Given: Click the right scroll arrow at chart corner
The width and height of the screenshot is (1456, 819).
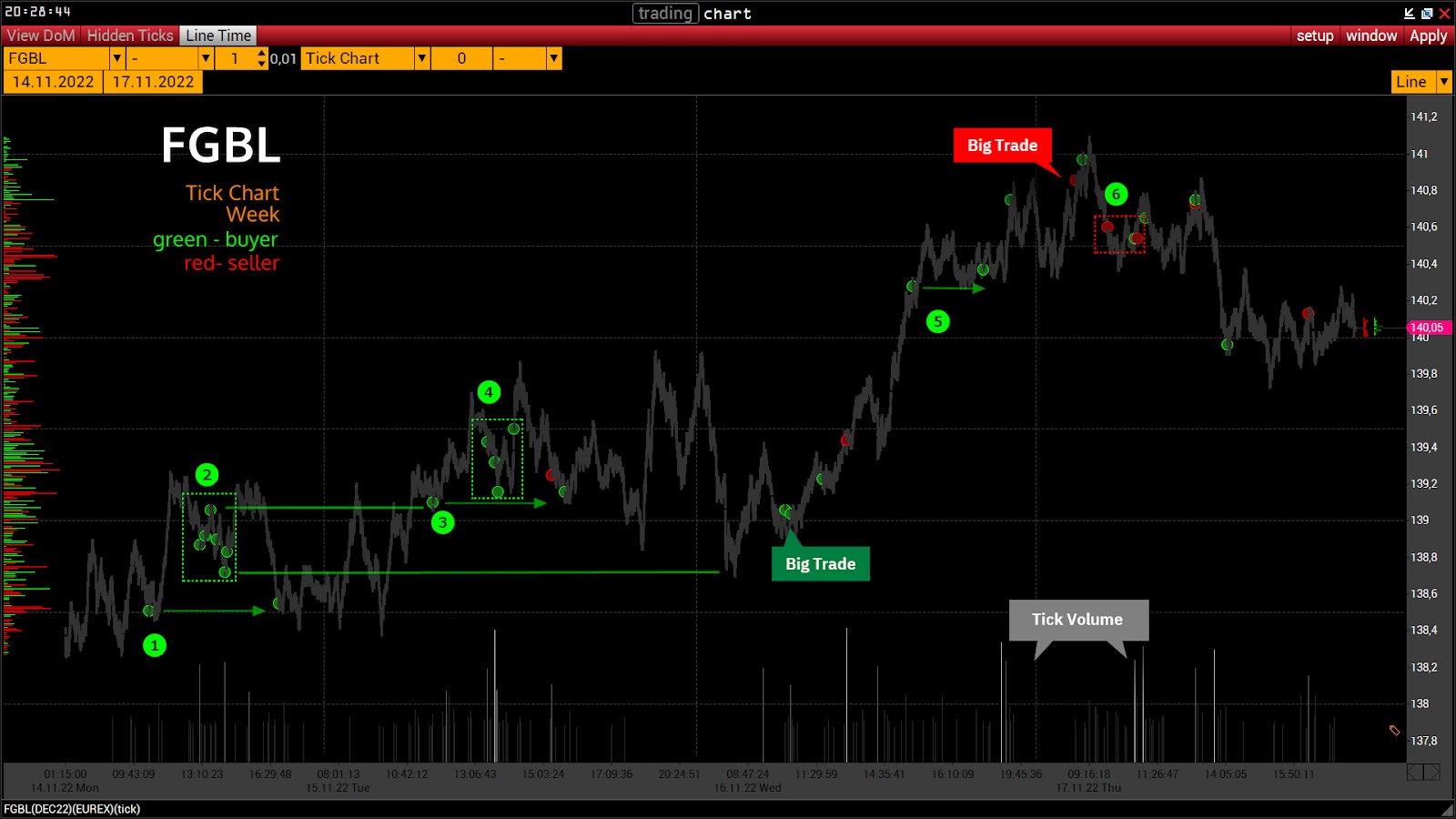Looking at the screenshot, I should [1432, 773].
